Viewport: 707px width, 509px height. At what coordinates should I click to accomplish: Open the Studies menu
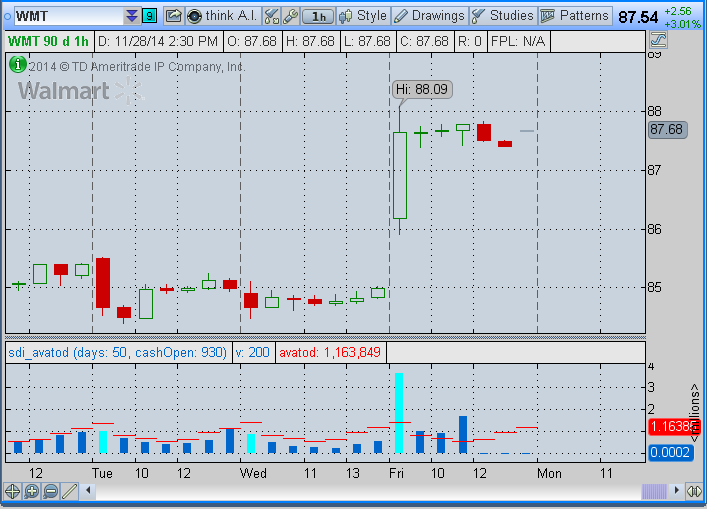(504, 16)
